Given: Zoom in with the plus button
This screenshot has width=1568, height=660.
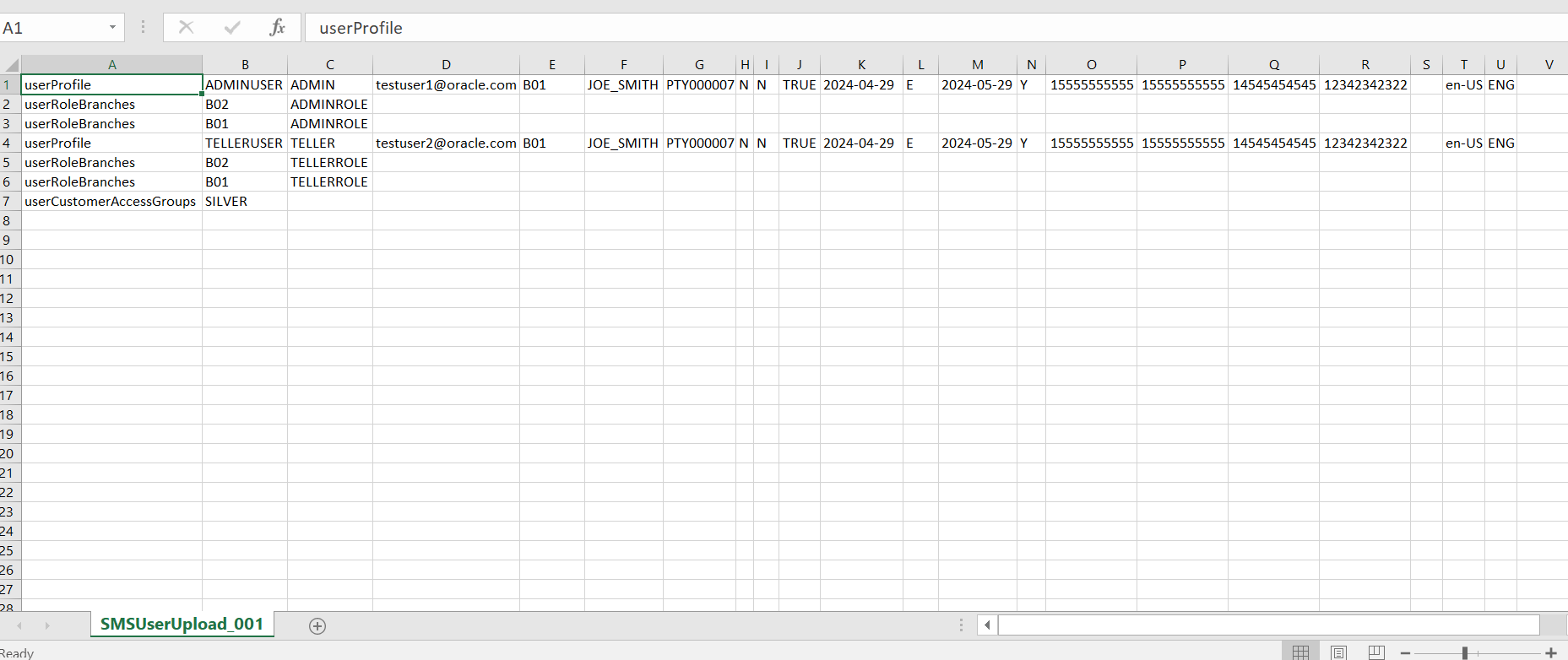Looking at the screenshot, I should pos(1551,653).
